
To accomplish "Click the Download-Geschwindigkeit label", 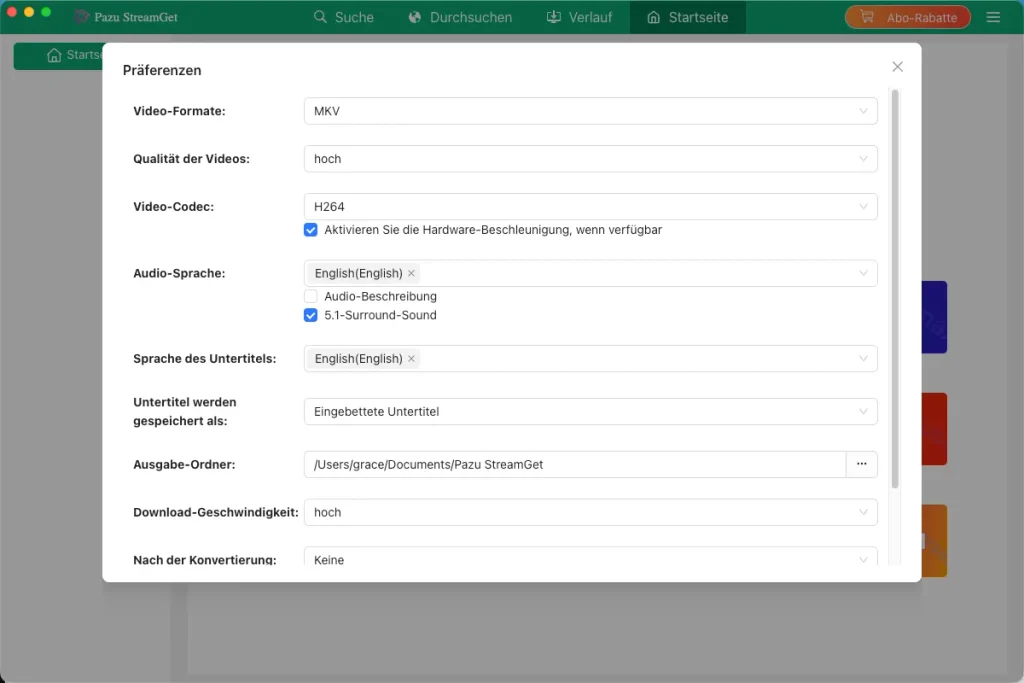I will pyautogui.click(x=216, y=512).
